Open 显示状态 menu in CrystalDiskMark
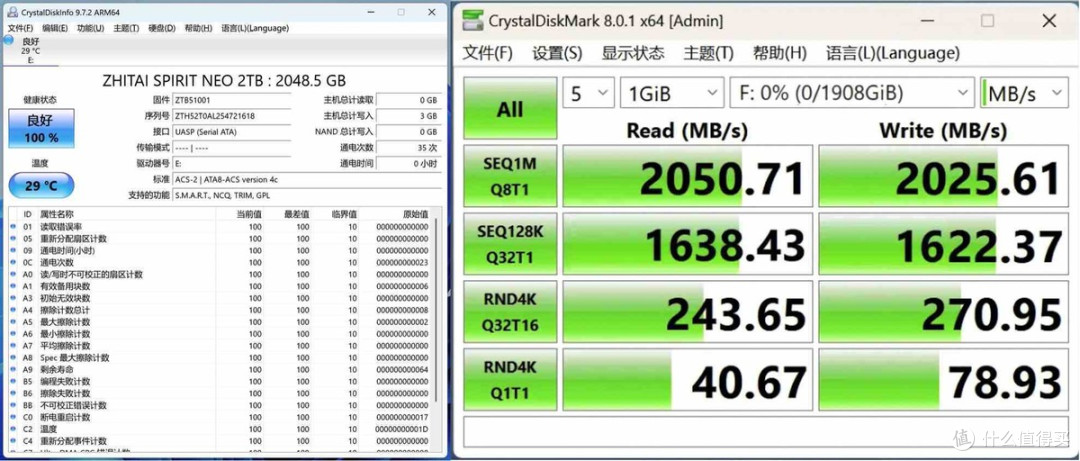Viewport: 1080px width, 461px height. point(633,53)
